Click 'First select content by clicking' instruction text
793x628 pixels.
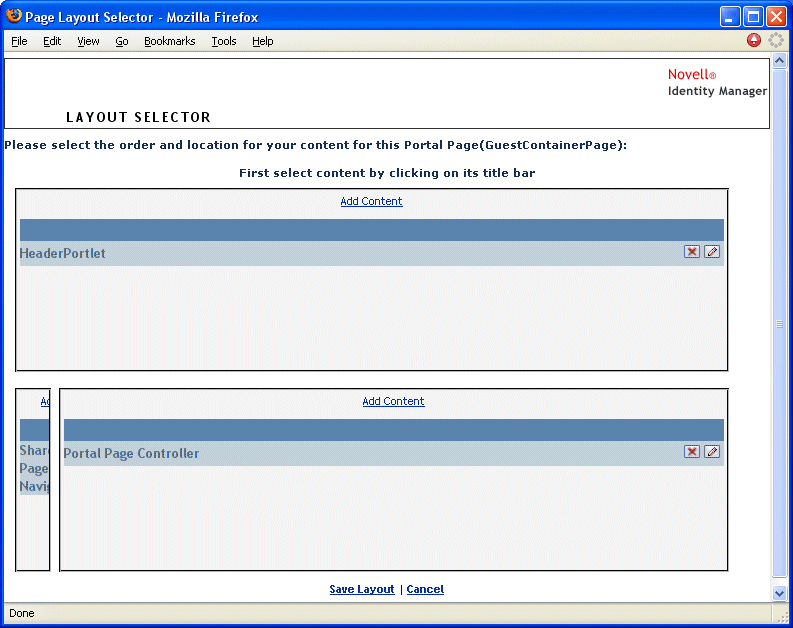387,173
